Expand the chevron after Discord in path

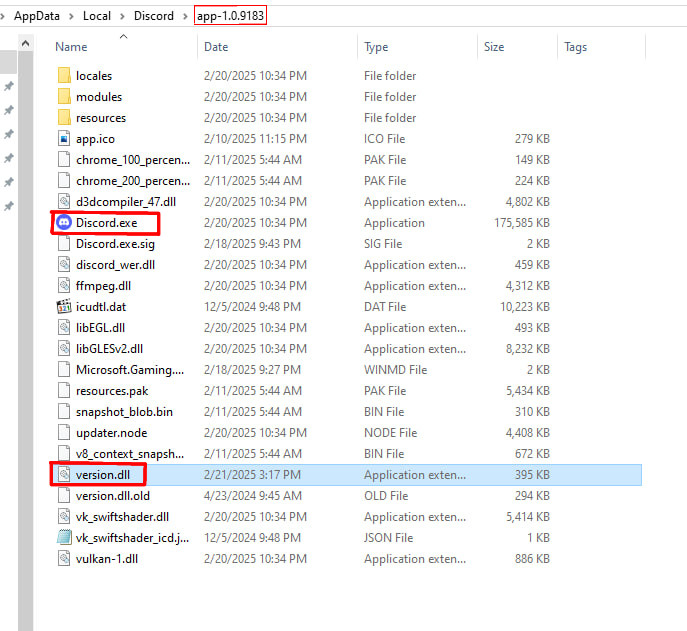click(185, 16)
